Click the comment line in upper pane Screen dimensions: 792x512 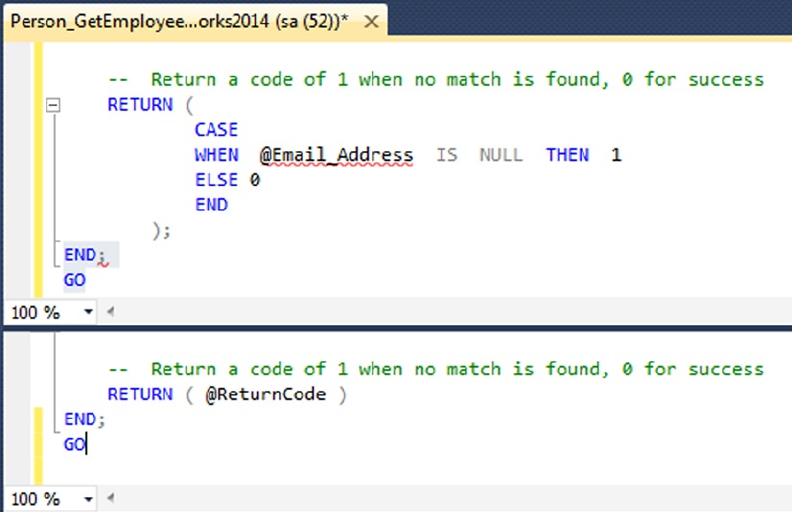pyautogui.click(x=436, y=80)
